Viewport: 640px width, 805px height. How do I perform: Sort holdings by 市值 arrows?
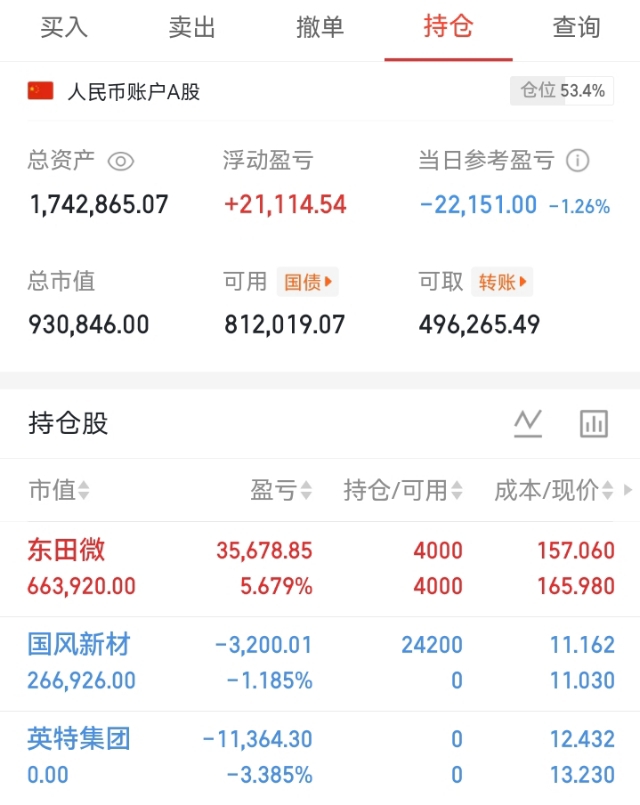(84, 490)
